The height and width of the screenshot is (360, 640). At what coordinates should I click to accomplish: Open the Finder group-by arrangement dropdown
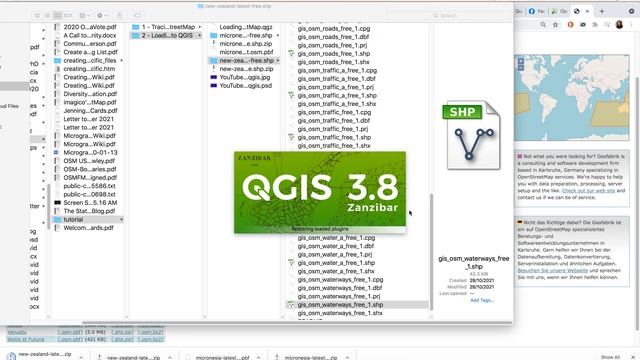coord(84,16)
